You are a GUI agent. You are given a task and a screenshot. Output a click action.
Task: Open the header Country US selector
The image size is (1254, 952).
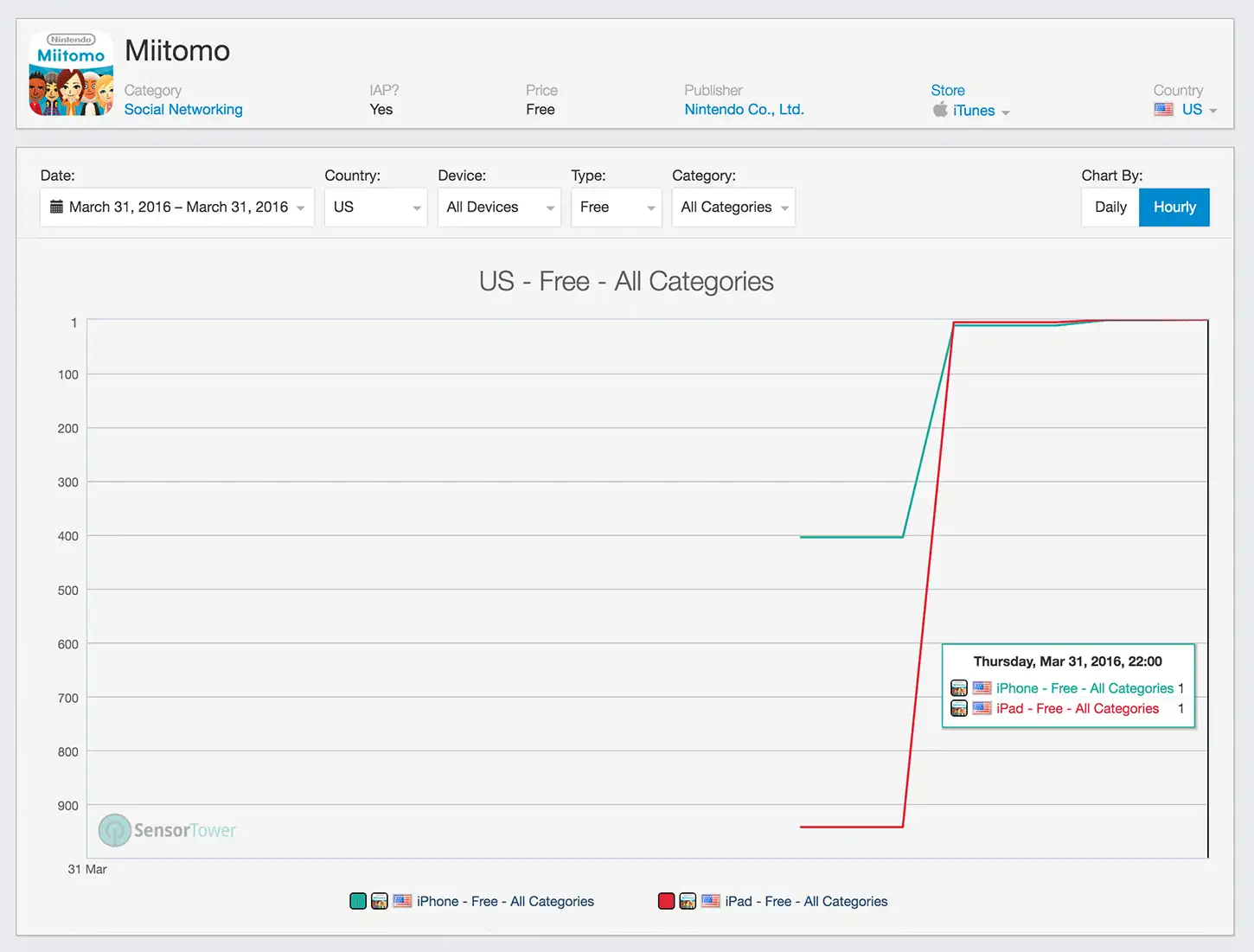tap(1186, 109)
